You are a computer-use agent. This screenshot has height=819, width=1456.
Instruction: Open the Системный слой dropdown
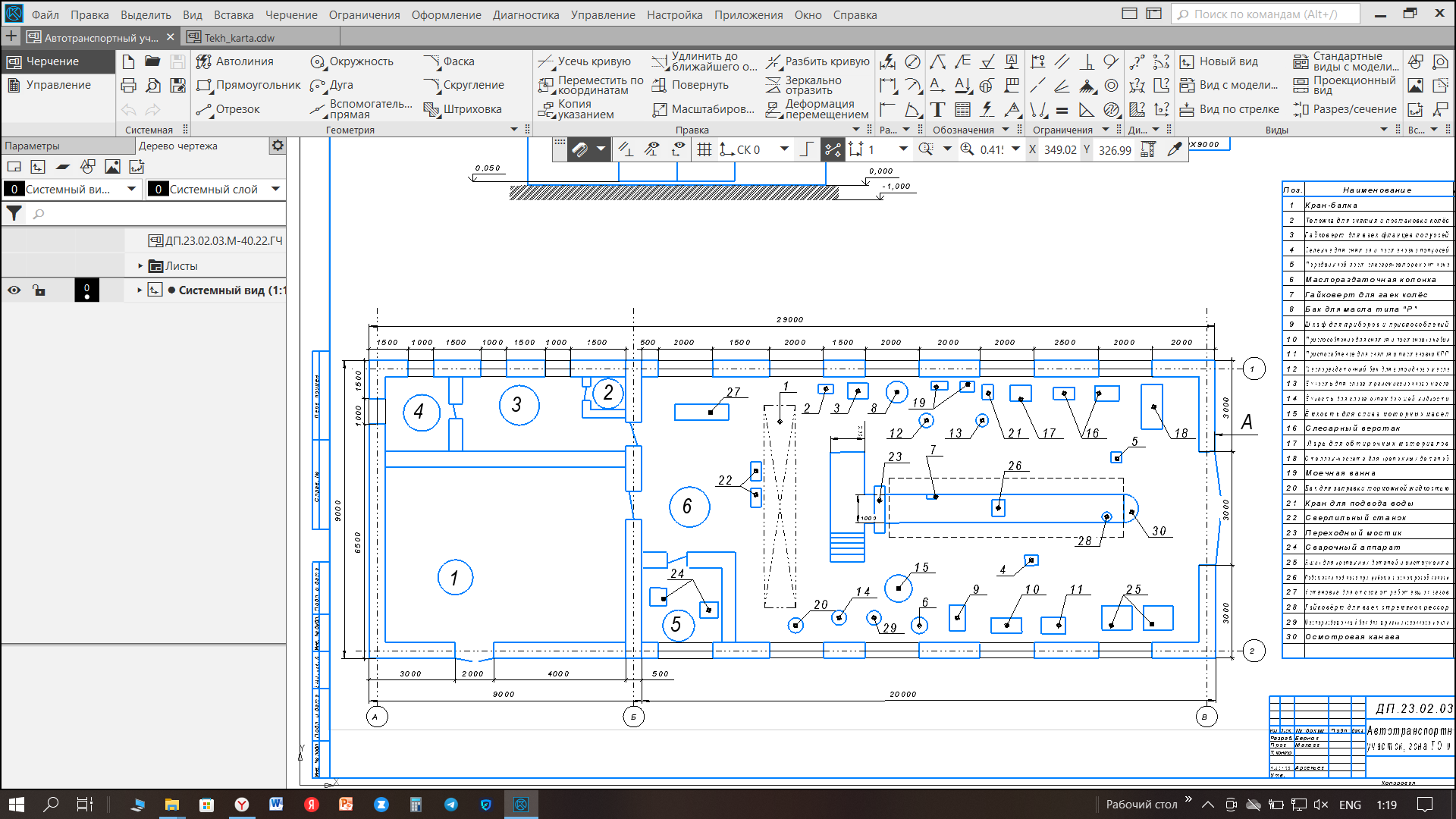(x=275, y=189)
